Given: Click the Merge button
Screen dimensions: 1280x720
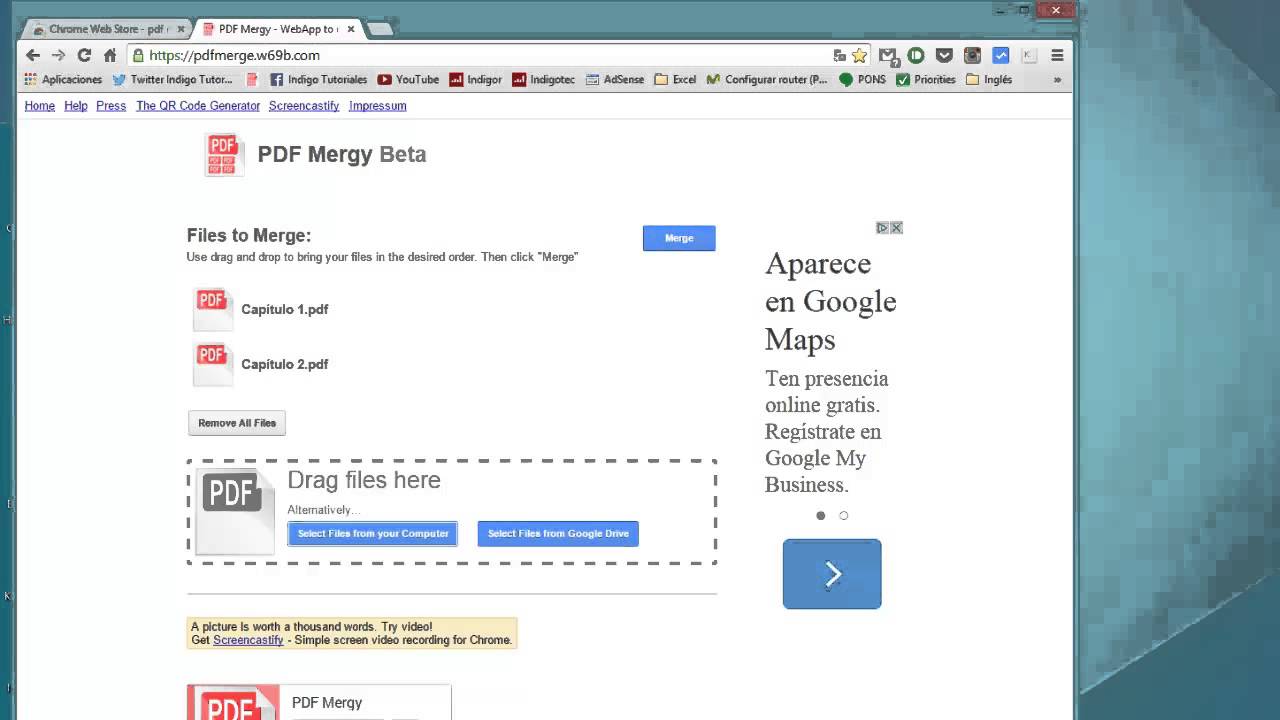Looking at the screenshot, I should (679, 238).
